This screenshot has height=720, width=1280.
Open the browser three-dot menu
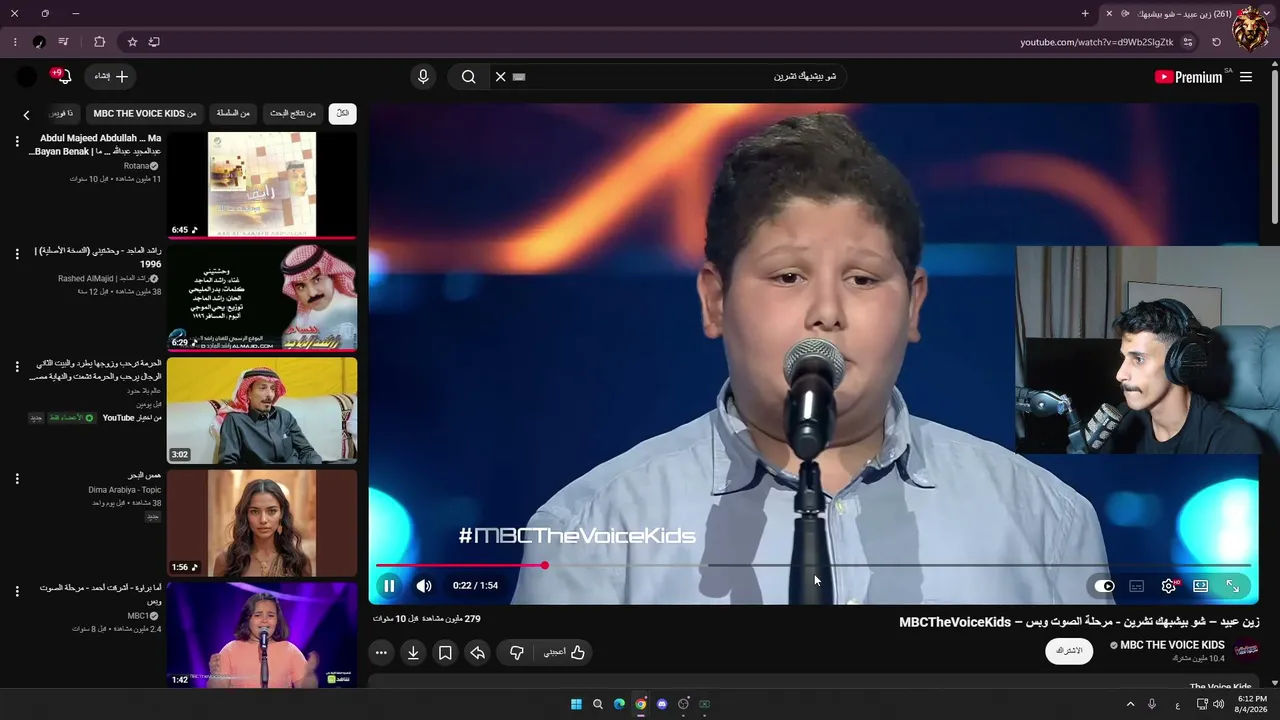pos(15,42)
